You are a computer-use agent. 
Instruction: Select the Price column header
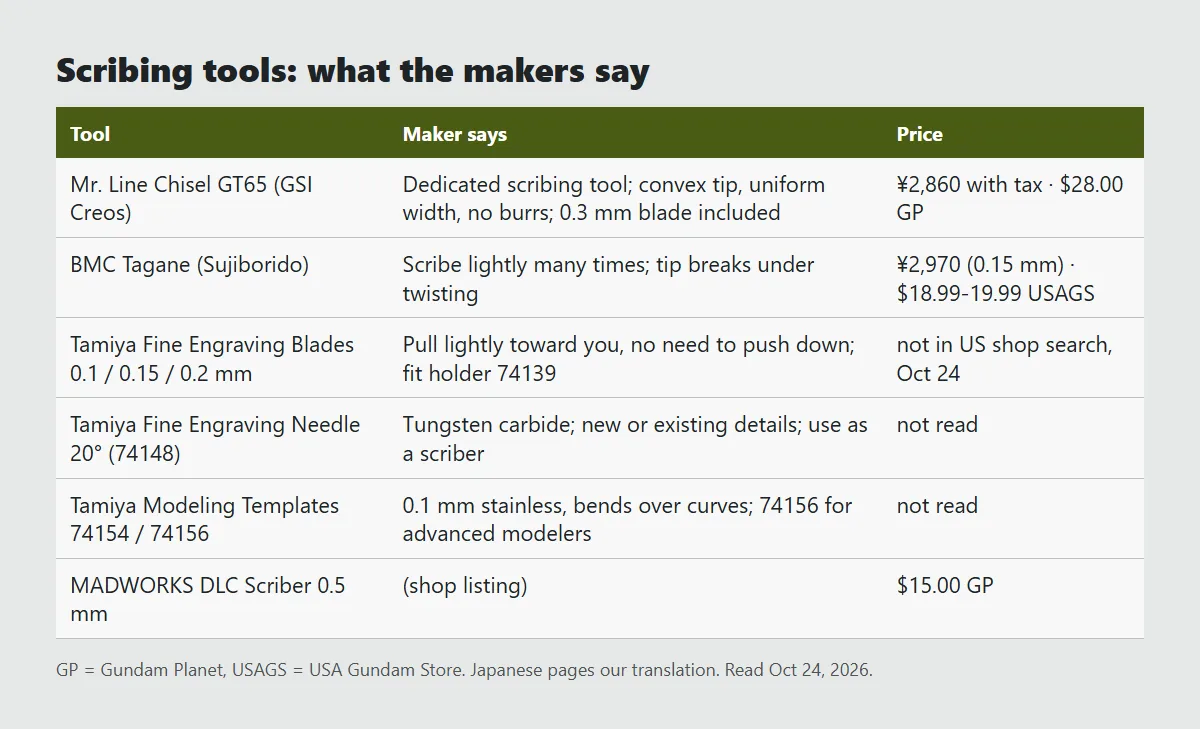pyautogui.click(x=920, y=134)
